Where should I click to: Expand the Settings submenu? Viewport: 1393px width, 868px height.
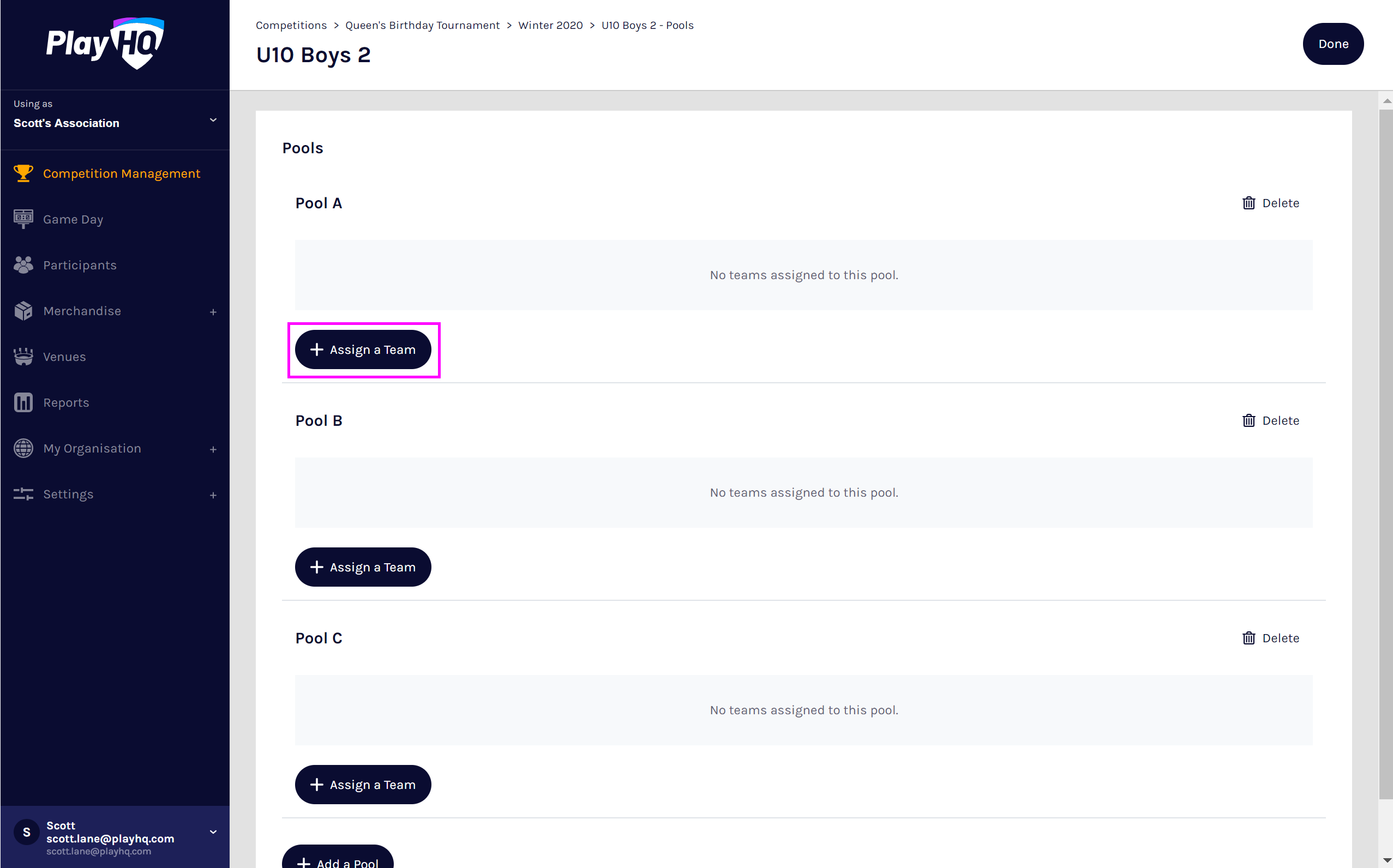click(213, 495)
